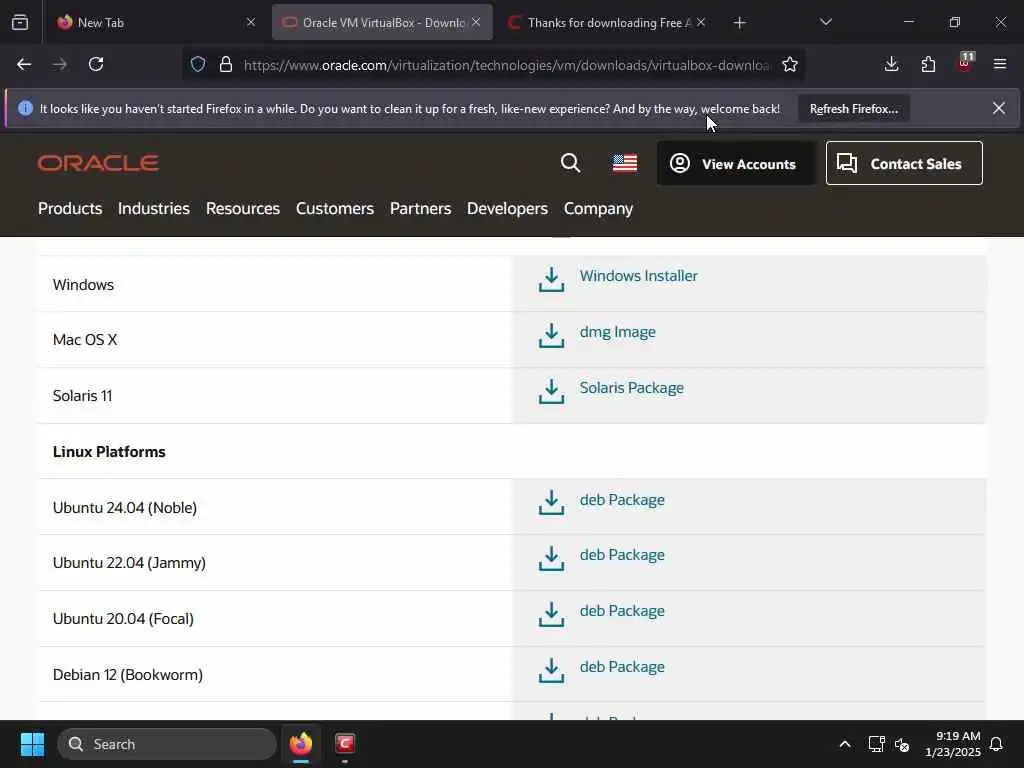Click the padlock site security icon
The height and width of the screenshot is (768, 1024).
point(226,64)
